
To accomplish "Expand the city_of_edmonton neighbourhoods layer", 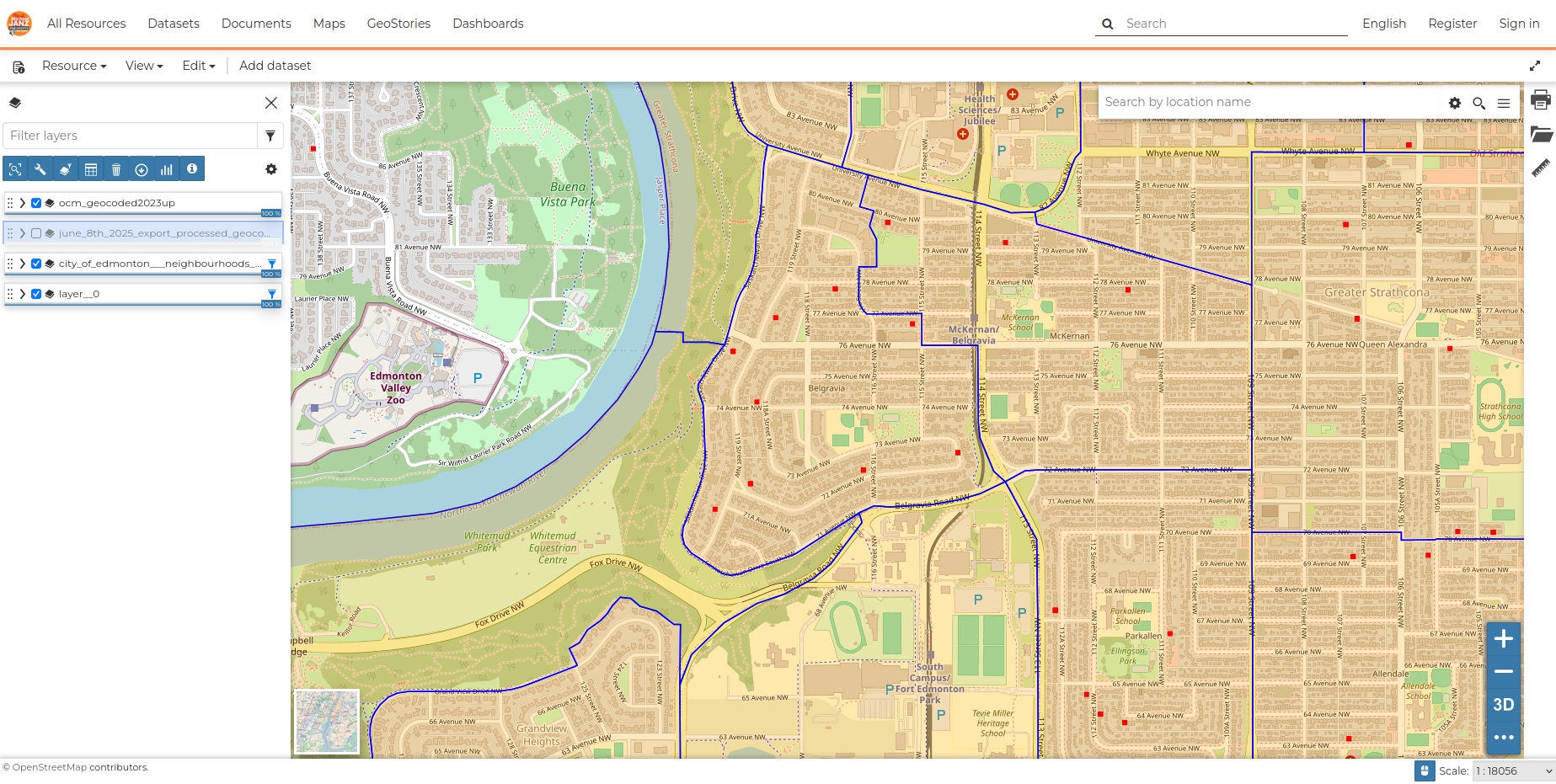I will click(23, 264).
